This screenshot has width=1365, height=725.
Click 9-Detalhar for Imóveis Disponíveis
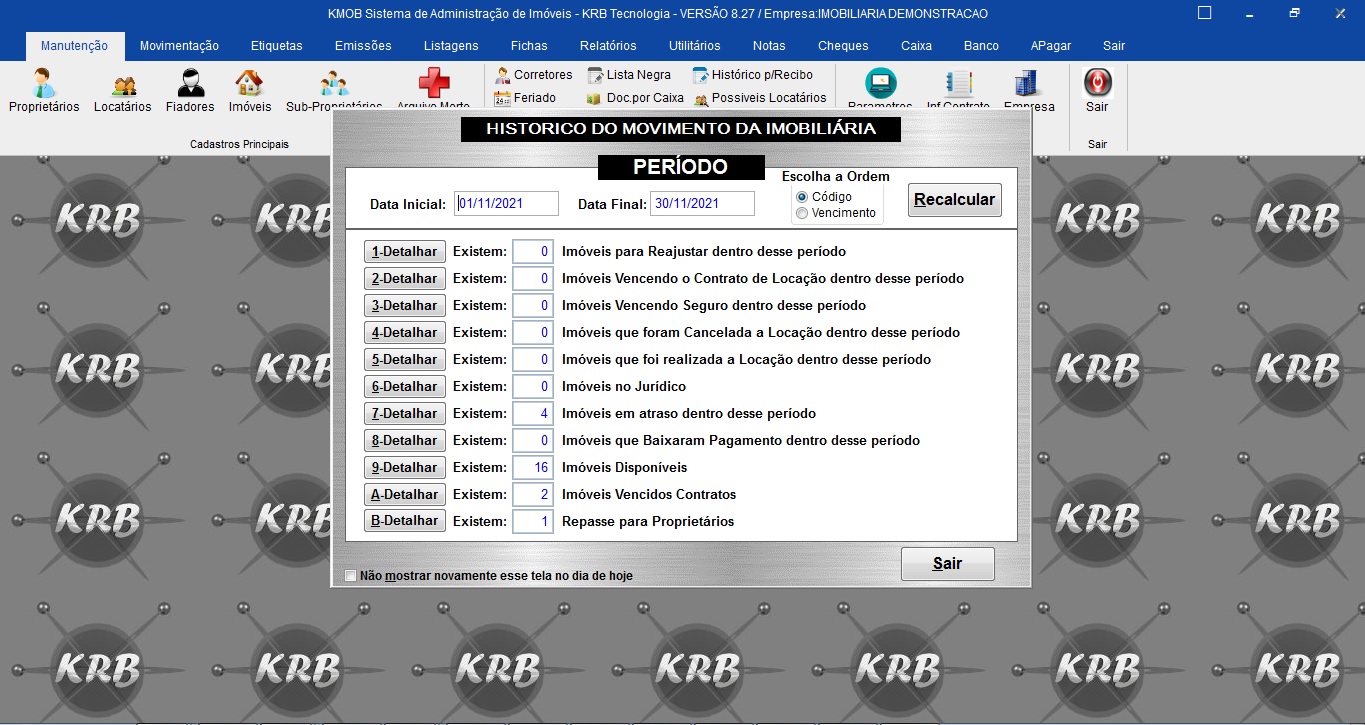point(405,468)
